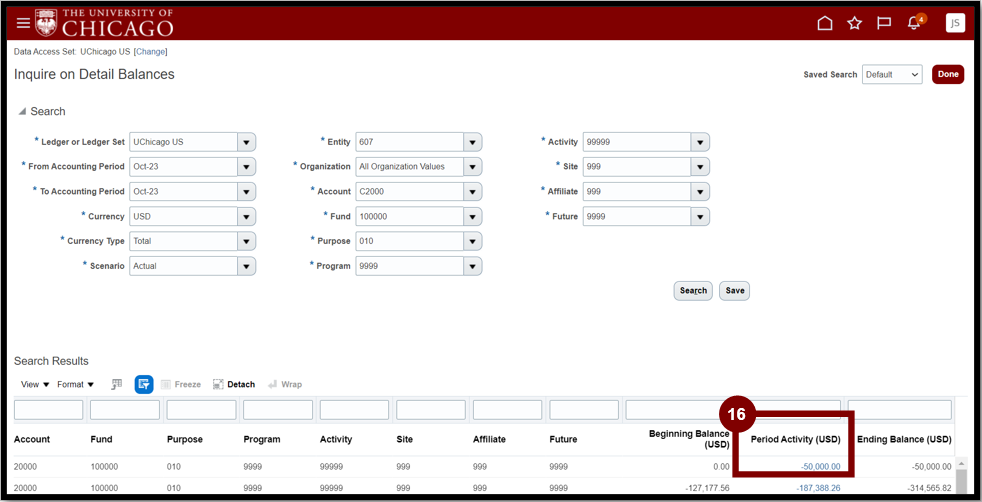Click Beginning Balance (USD) column header

coord(689,439)
